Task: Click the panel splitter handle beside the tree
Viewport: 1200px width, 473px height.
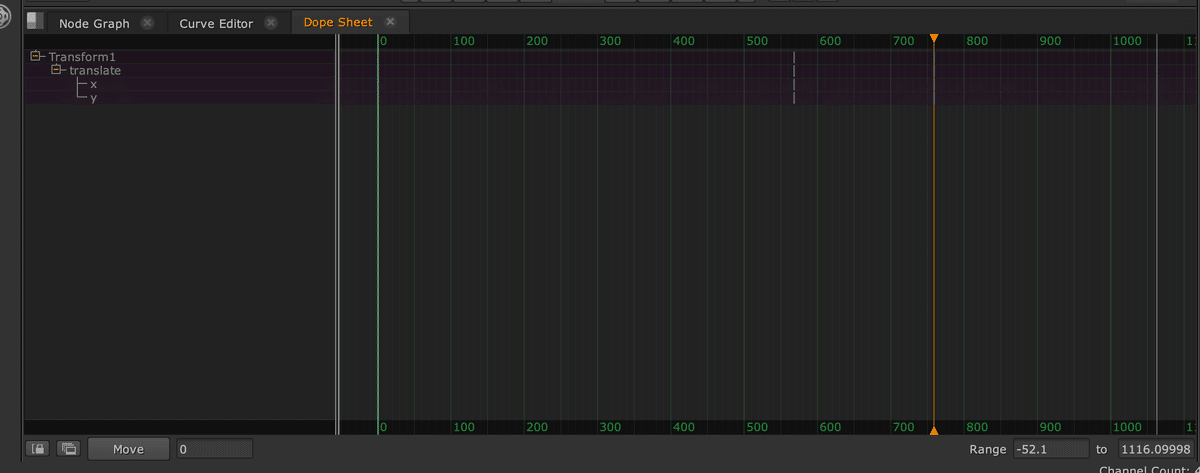Action: click(338, 234)
